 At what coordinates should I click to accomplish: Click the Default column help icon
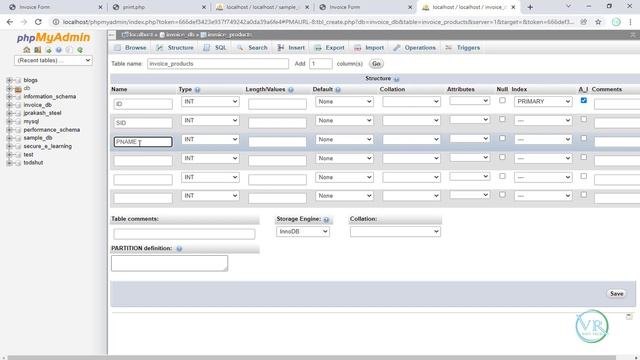338,90
